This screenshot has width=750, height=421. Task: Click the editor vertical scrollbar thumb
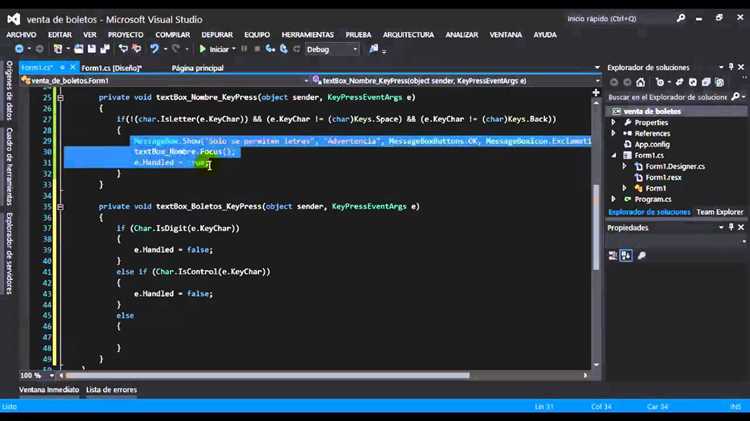coord(596,228)
